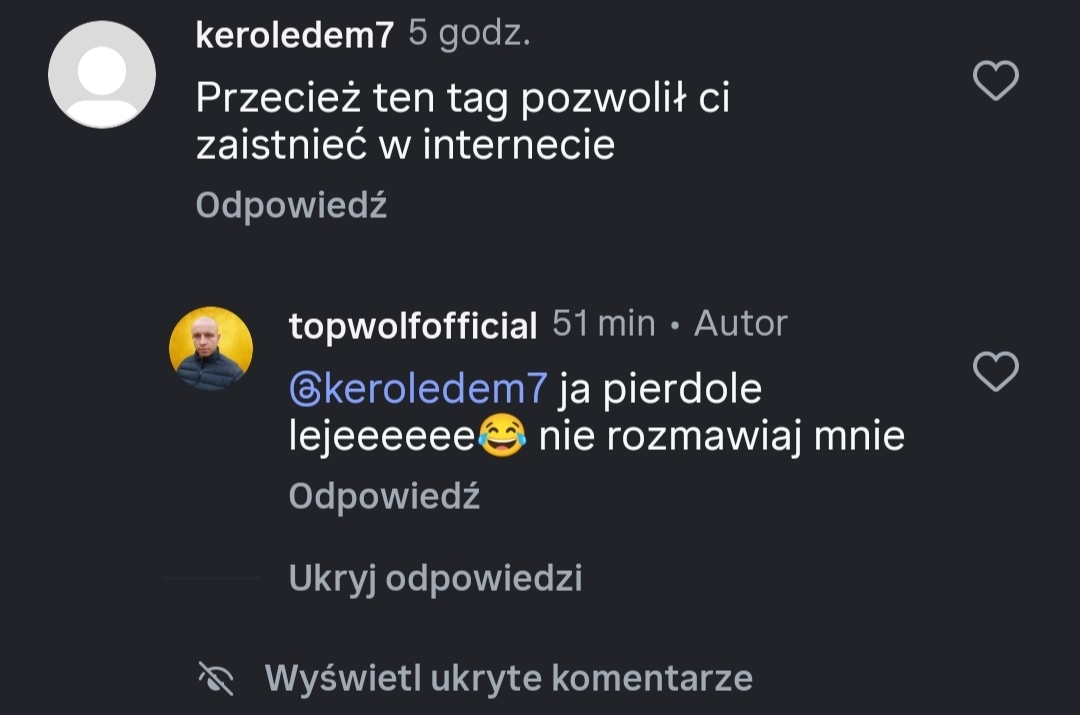Expand Wyświetl ukryte komentarze

point(508,678)
